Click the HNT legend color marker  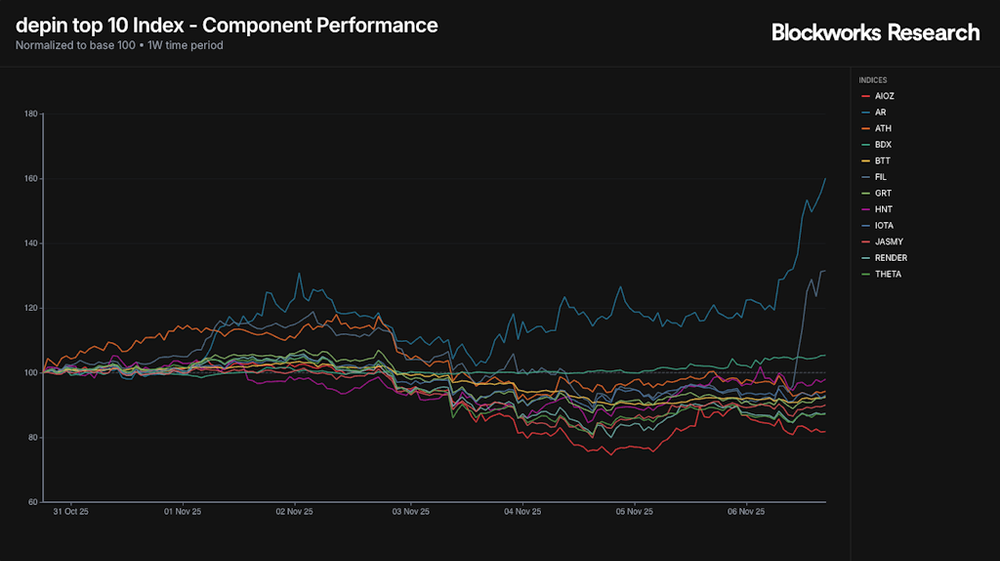click(x=865, y=209)
